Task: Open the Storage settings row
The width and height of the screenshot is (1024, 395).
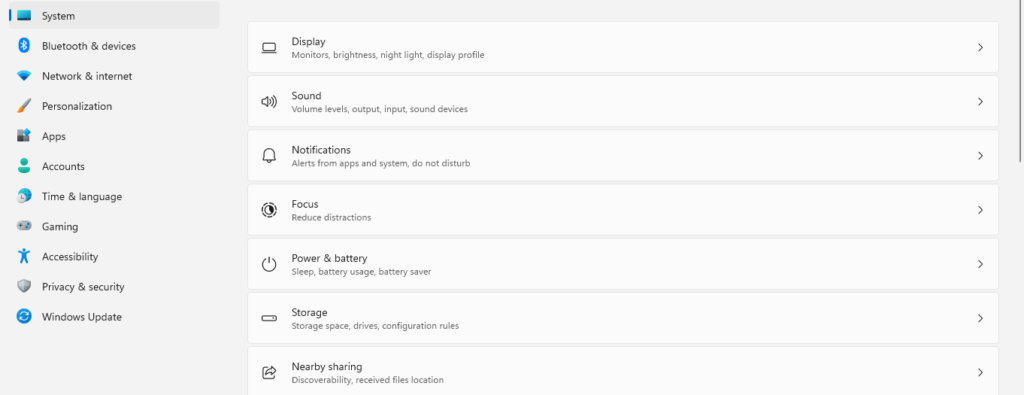Action: pos(623,318)
